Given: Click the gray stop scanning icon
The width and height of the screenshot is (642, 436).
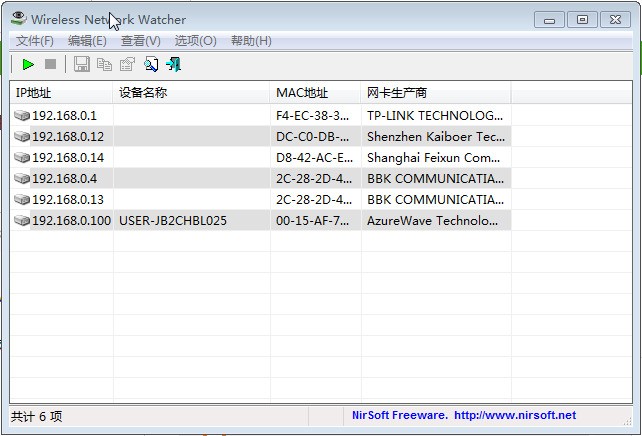Looking at the screenshot, I should click(50, 64).
